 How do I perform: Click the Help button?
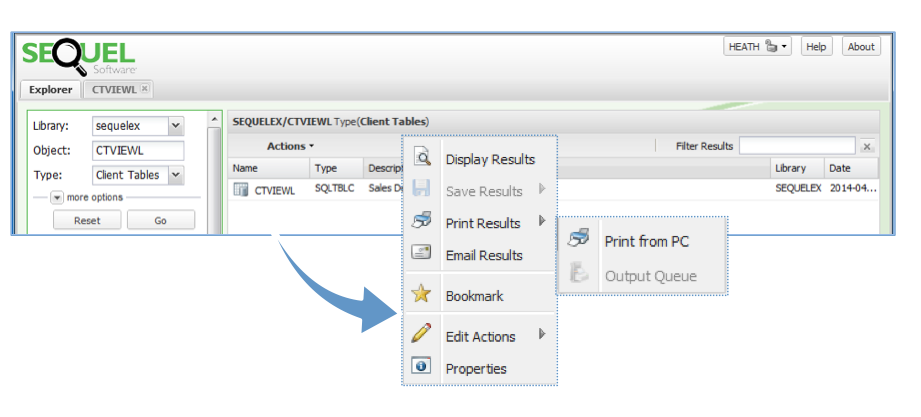point(816,47)
